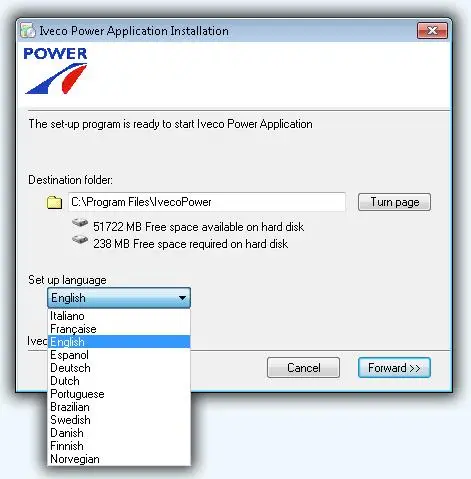Click the Iveco Power logo image
This screenshot has width=471, height=479.
(56, 70)
